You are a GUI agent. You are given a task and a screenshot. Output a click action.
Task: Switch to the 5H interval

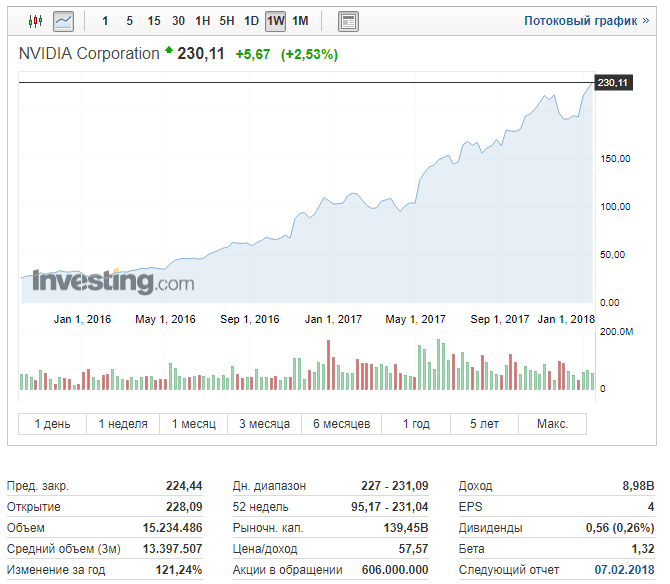tap(227, 21)
